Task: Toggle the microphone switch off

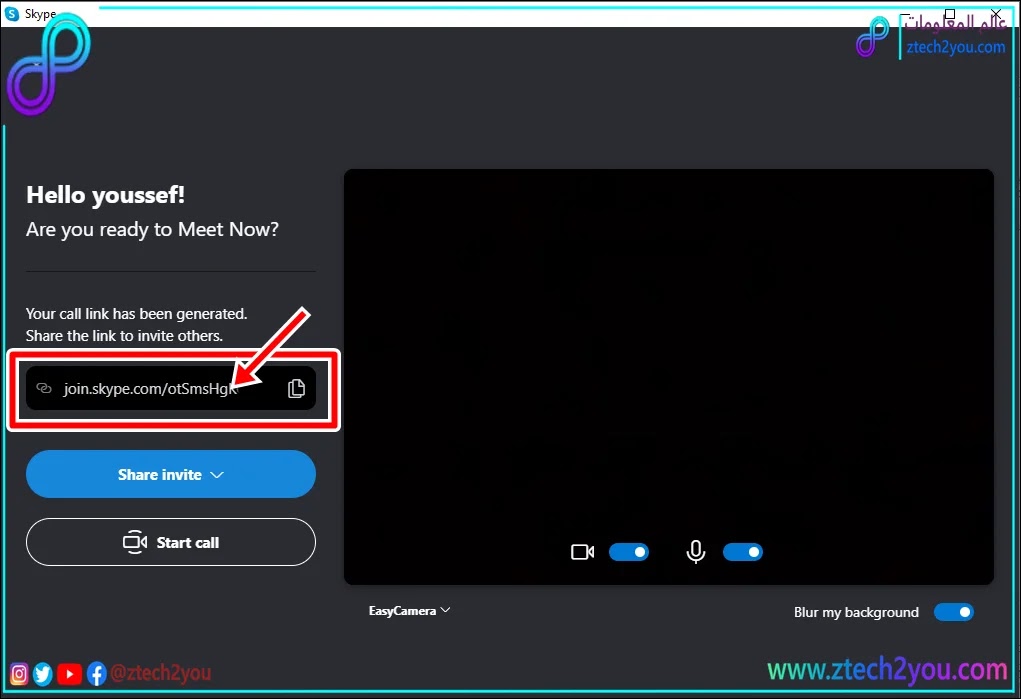Action: click(x=742, y=552)
